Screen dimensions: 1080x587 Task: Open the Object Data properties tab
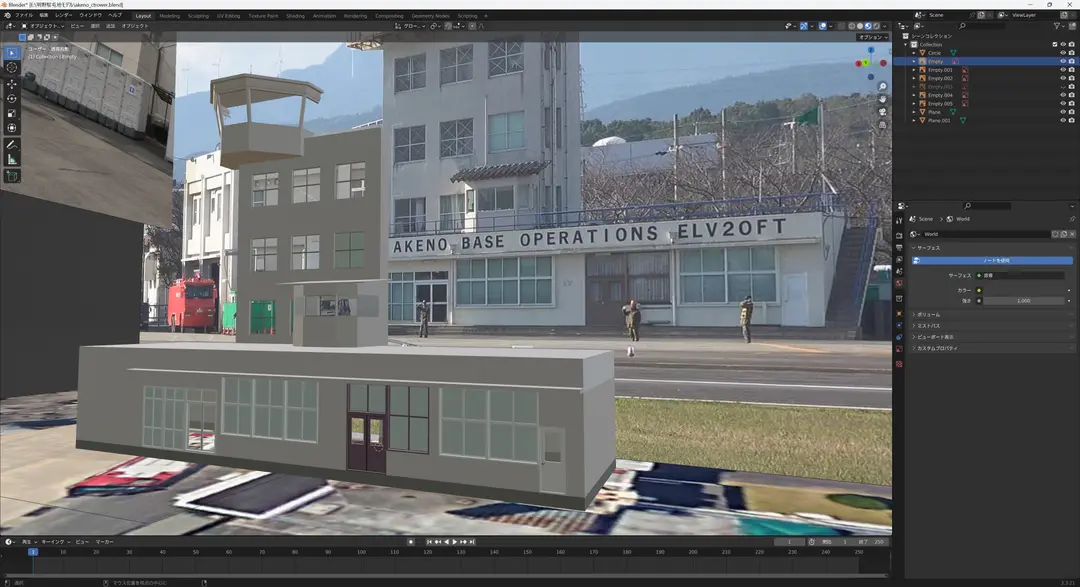(x=899, y=349)
